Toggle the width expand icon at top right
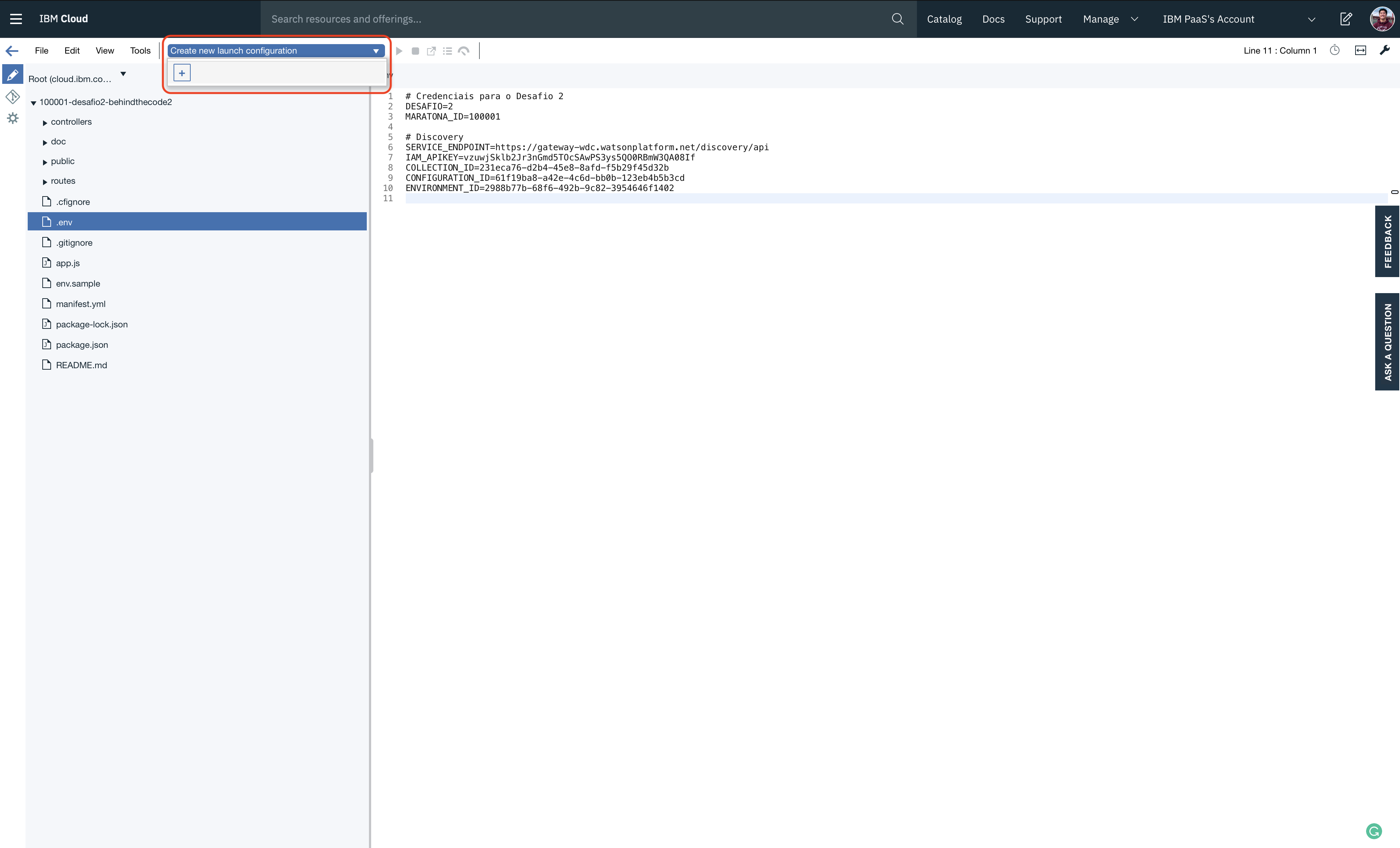The height and width of the screenshot is (848, 1400). pyautogui.click(x=1360, y=51)
